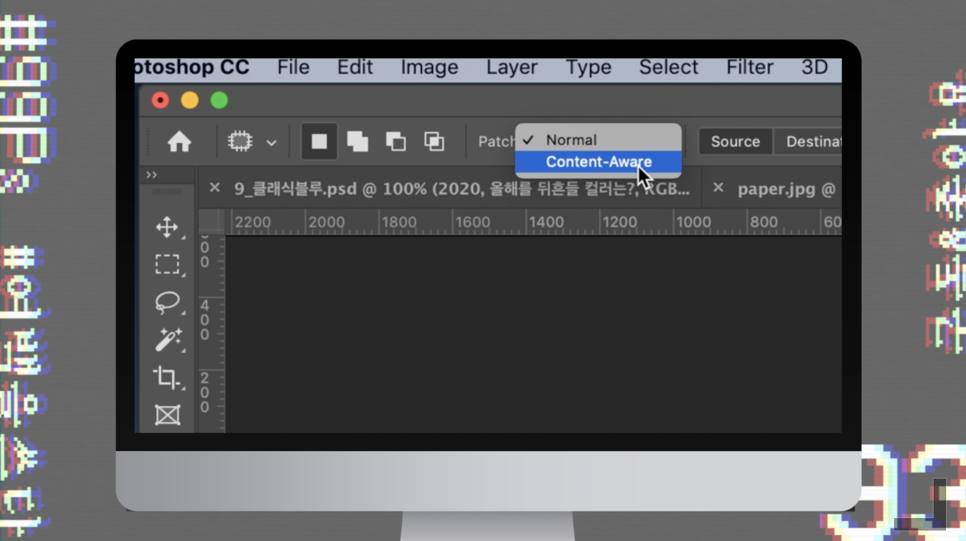Click the green zoom window button
Viewport: 966px width, 541px height.
[219, 100]
